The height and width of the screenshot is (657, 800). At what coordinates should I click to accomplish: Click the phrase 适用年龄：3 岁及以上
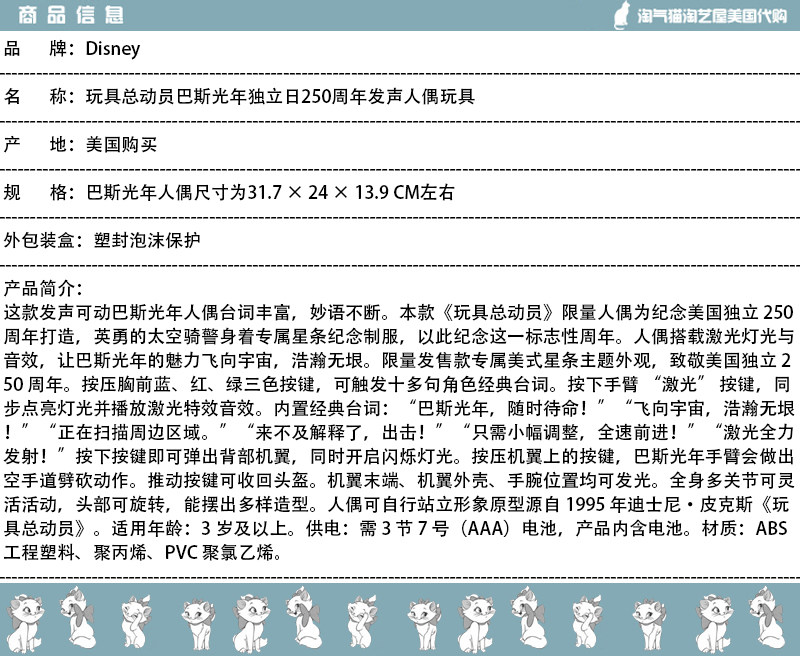pyautogui.click(x=200, y=528)
